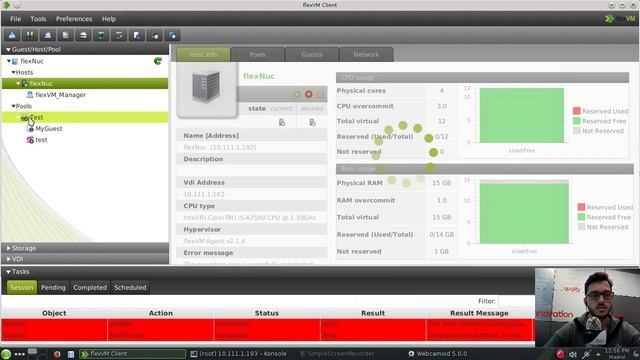640x360 pixels.
Task: Collapse the flexNuc root tree node
Action: [x=9, y=61]
